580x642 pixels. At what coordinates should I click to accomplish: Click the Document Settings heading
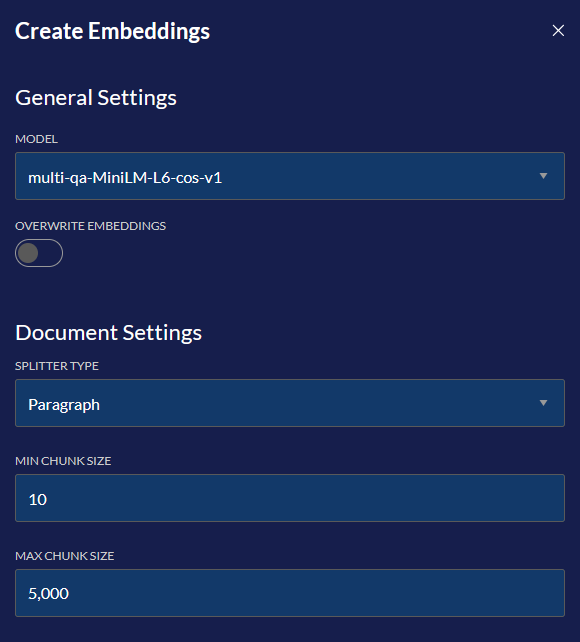(x=108, y=332)
